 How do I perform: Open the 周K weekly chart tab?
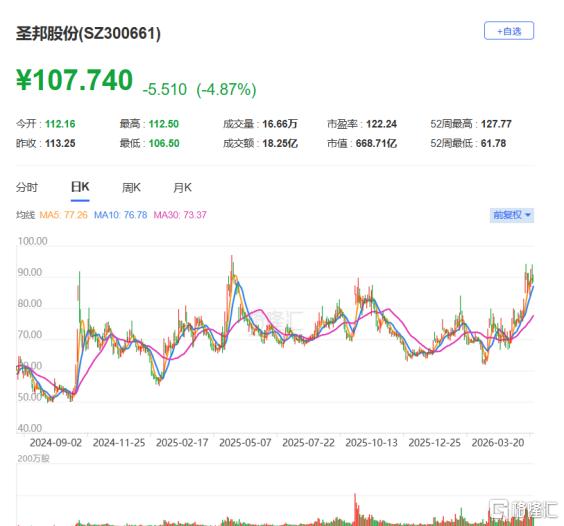[x=131, y=187]
